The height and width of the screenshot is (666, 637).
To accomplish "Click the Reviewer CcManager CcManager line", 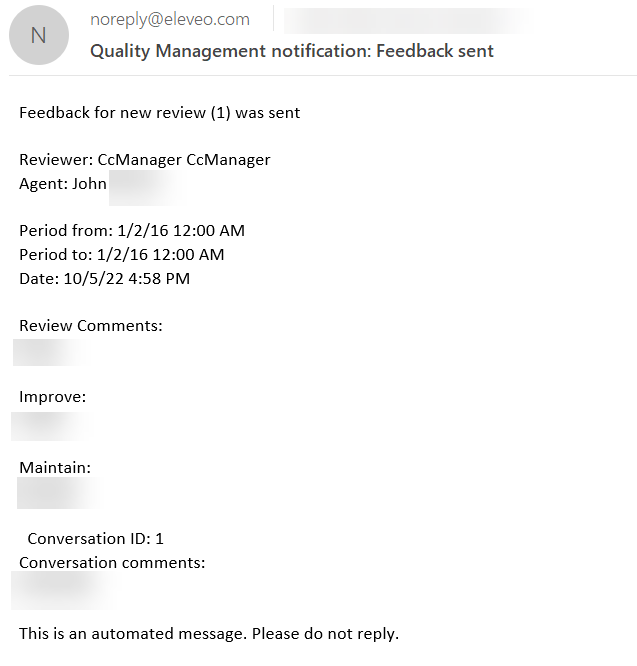I will coord(144,159).
